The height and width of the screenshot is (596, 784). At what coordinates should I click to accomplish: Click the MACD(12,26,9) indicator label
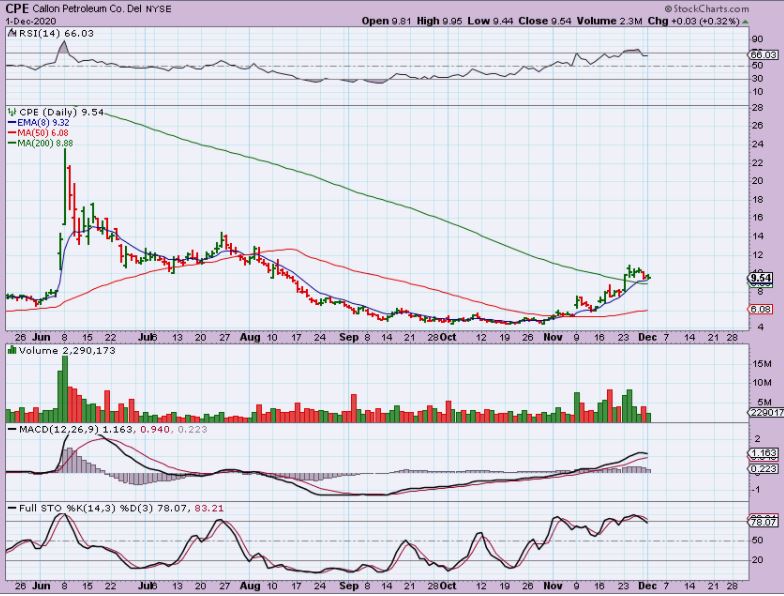tap(60, 430)
